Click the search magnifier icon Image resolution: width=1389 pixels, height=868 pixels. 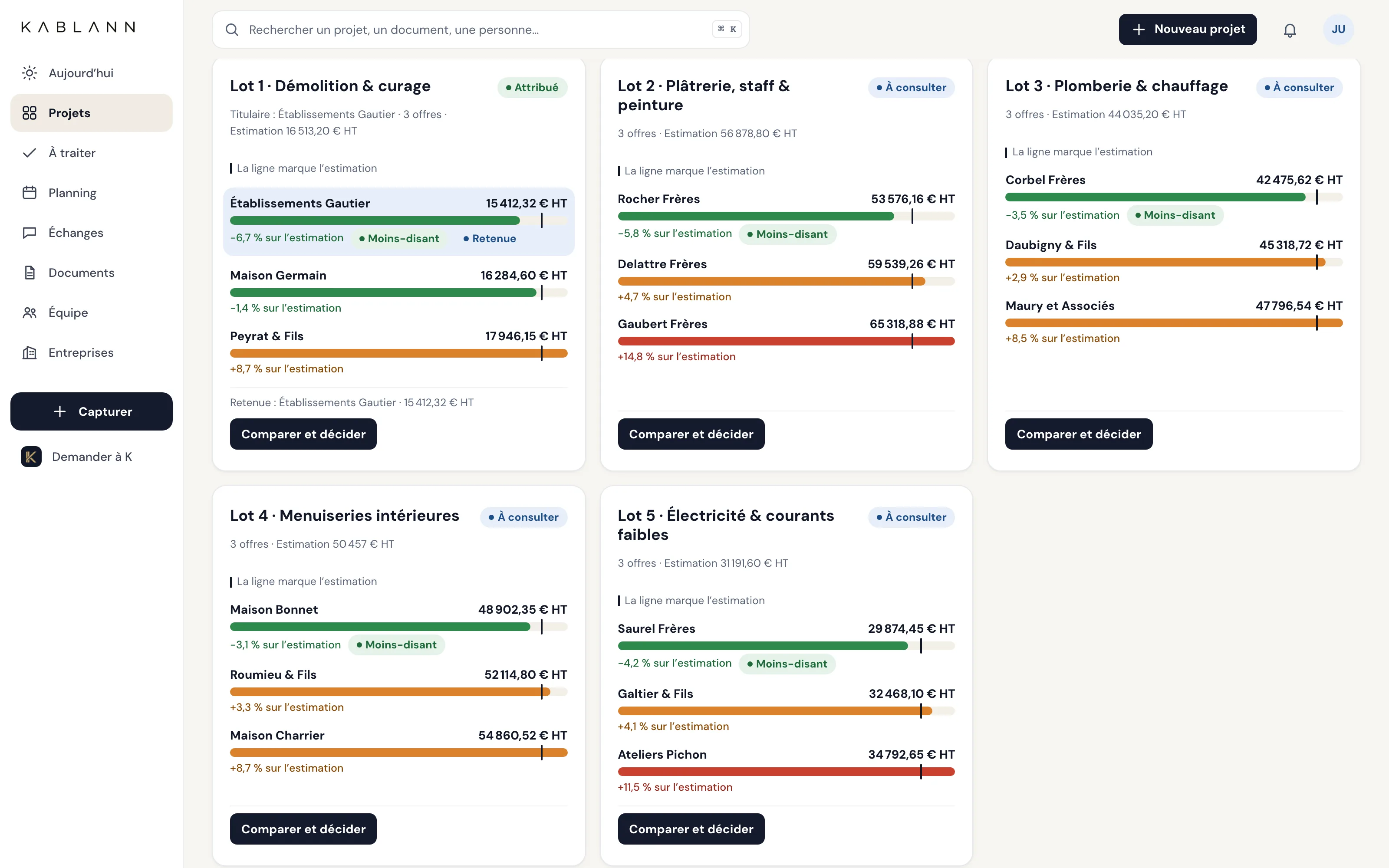pyautogui.click(x=232, y=30)
